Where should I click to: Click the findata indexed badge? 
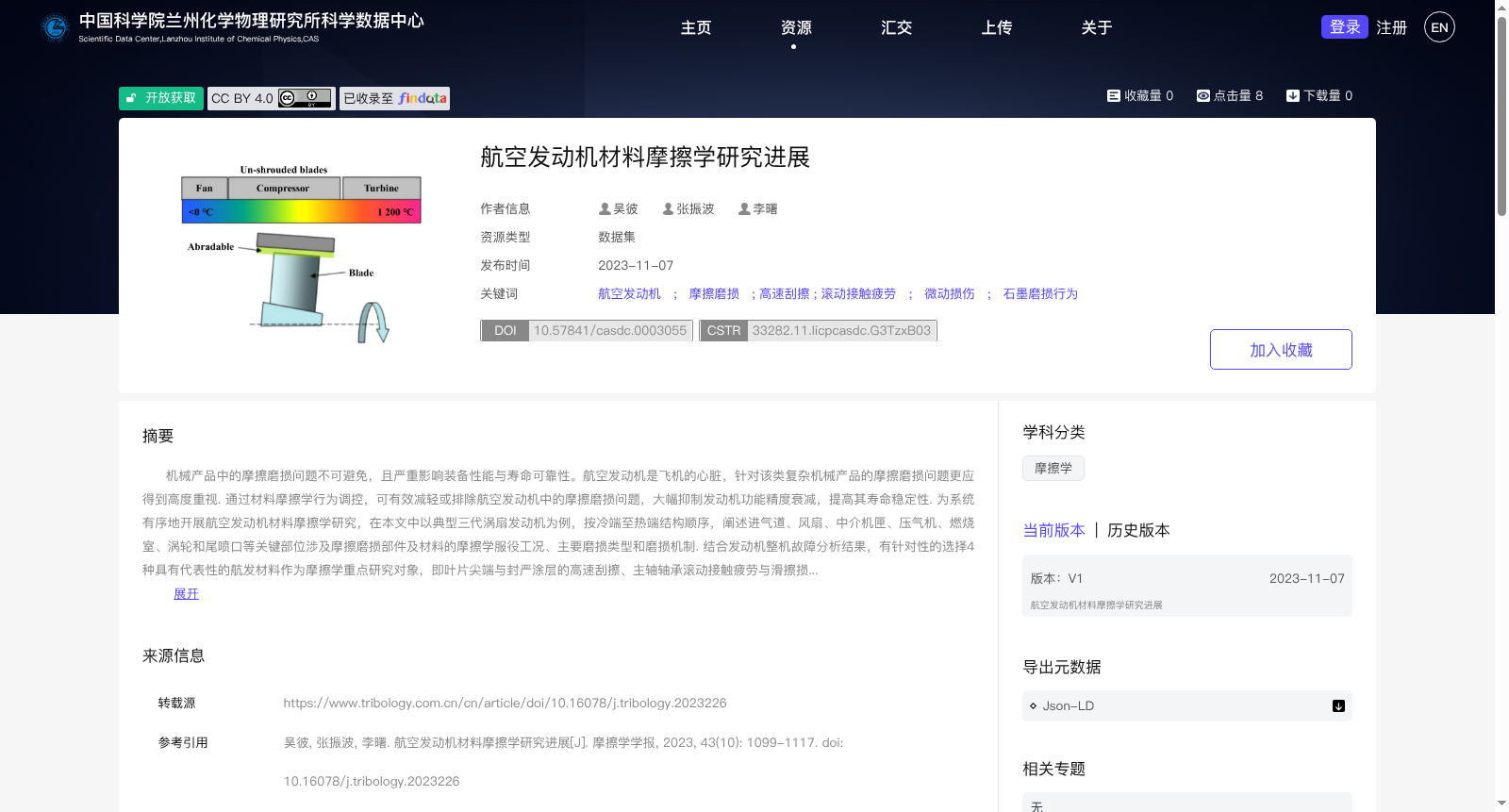click(x=394, y=98)
